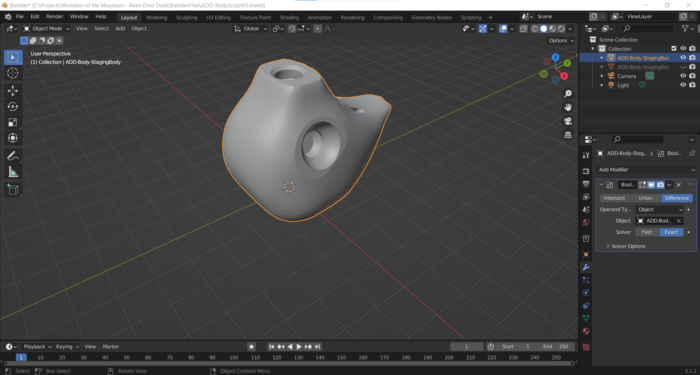Open the Render menu
700x375 pixels.
(54, 17)
